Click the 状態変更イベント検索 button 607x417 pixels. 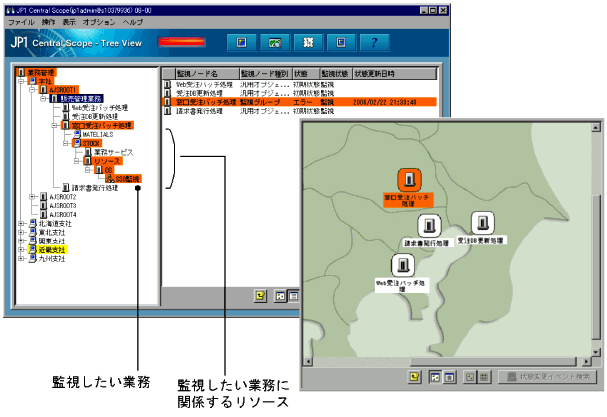click(x=547, y=377)
